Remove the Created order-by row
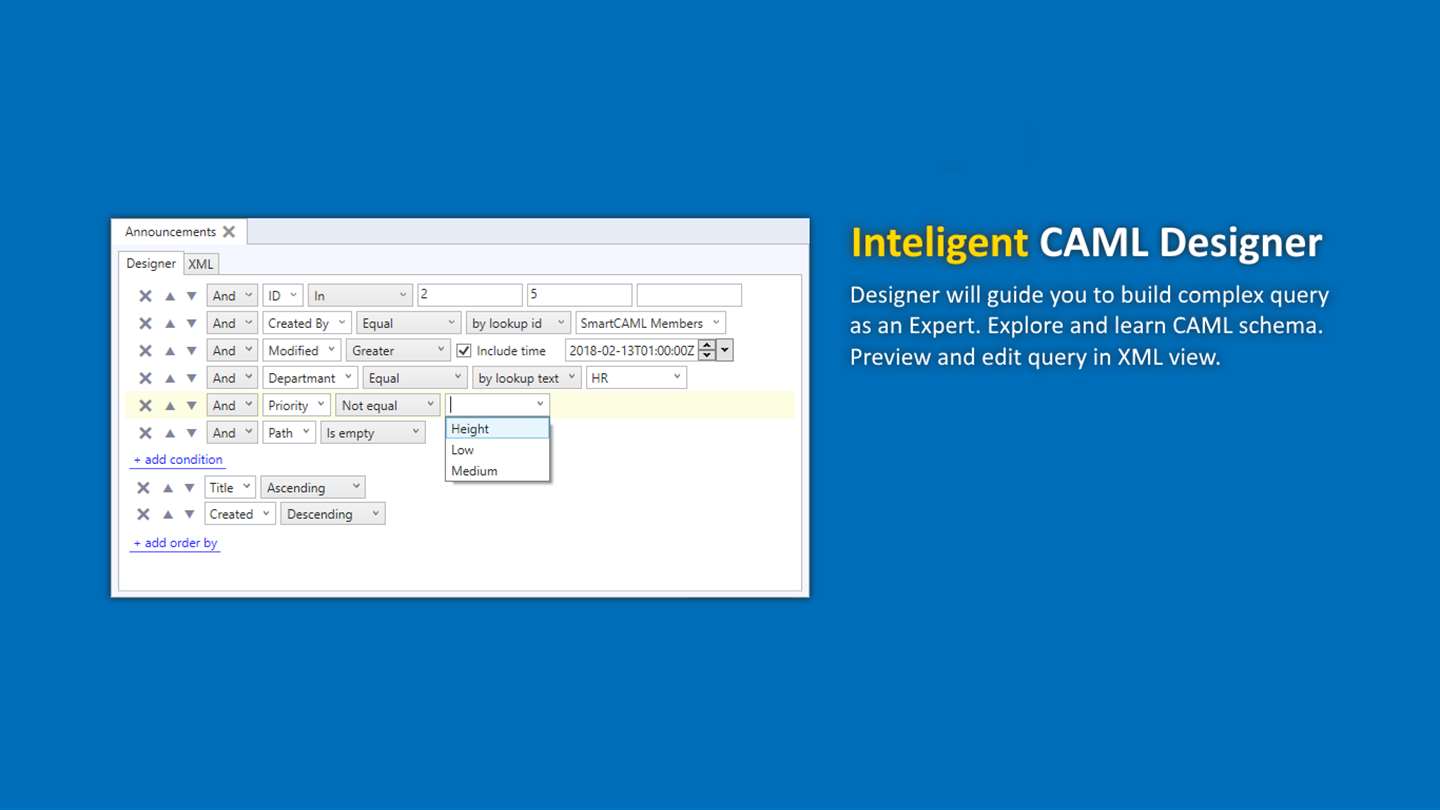The width and height of the screenshot is (1440, 810). pyautogui.click(x=143, y=514)
